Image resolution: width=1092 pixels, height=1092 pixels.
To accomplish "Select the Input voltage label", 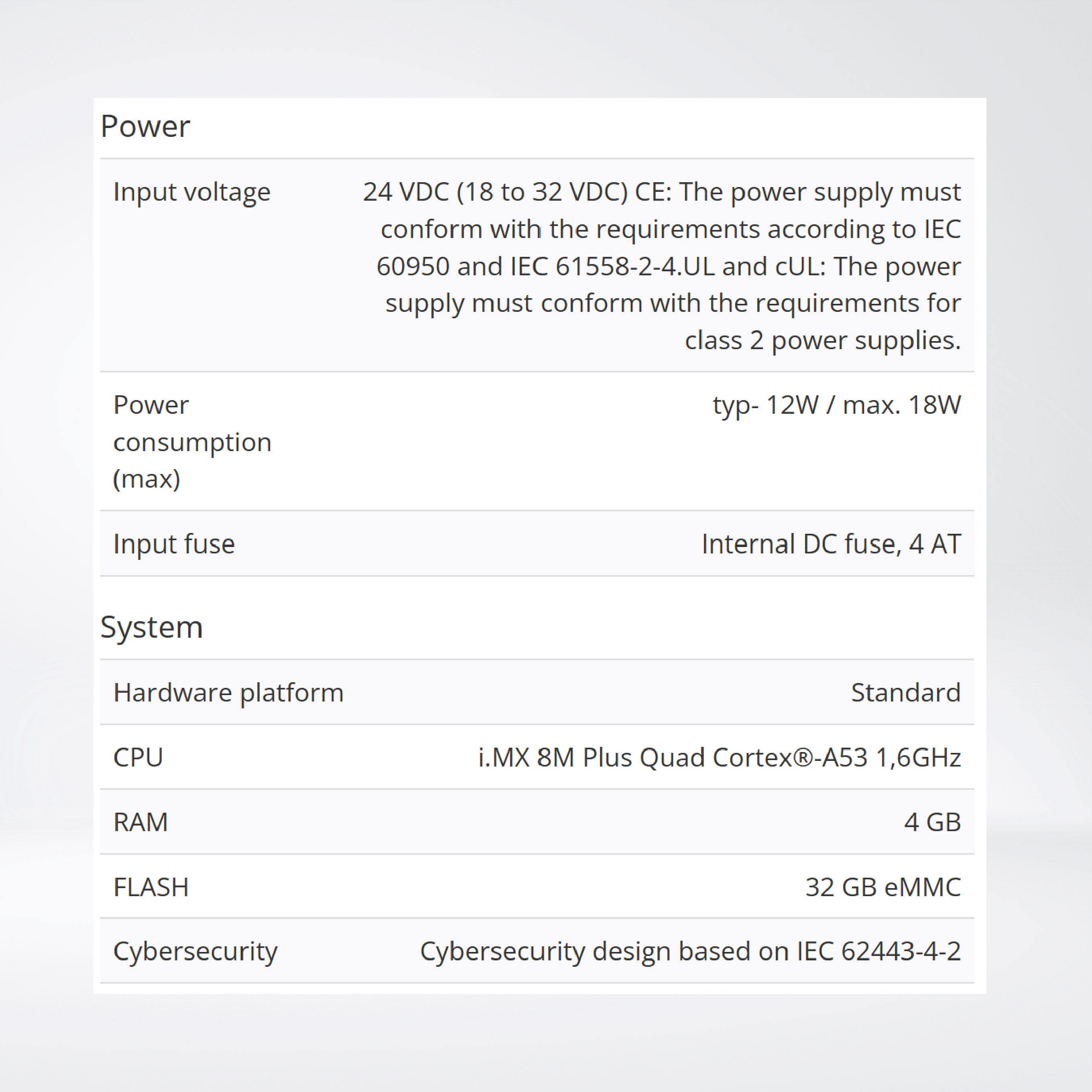I will [x=191, y=192].
